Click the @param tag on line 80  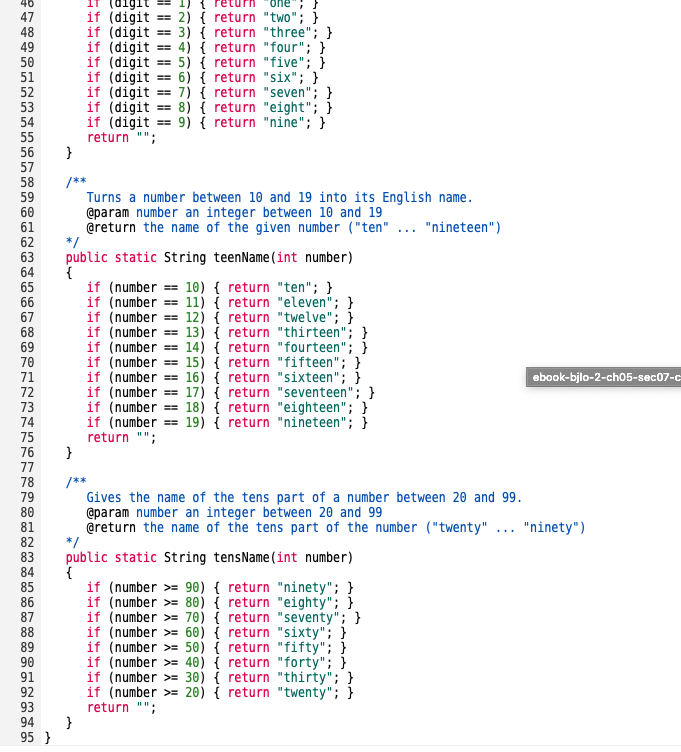(107, 512)
